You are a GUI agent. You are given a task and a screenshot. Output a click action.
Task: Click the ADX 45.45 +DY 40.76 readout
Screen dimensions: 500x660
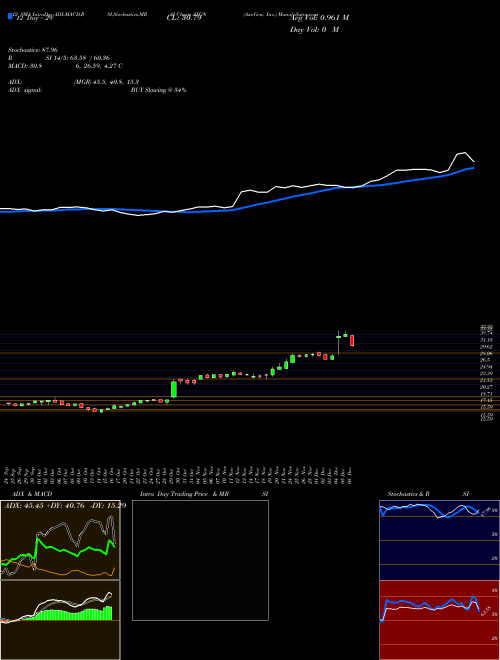click(65, 505)
